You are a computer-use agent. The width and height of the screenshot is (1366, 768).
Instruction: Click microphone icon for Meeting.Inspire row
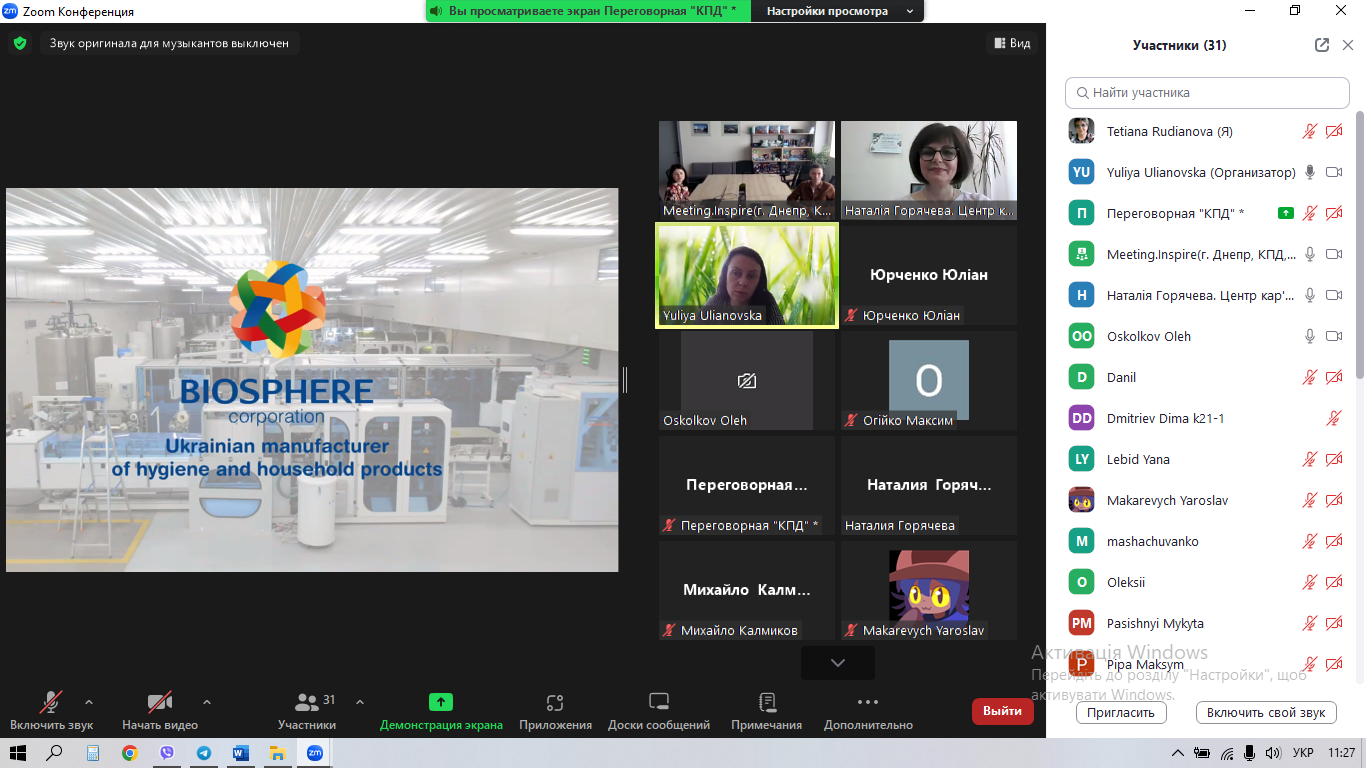tap(1310, 254)
